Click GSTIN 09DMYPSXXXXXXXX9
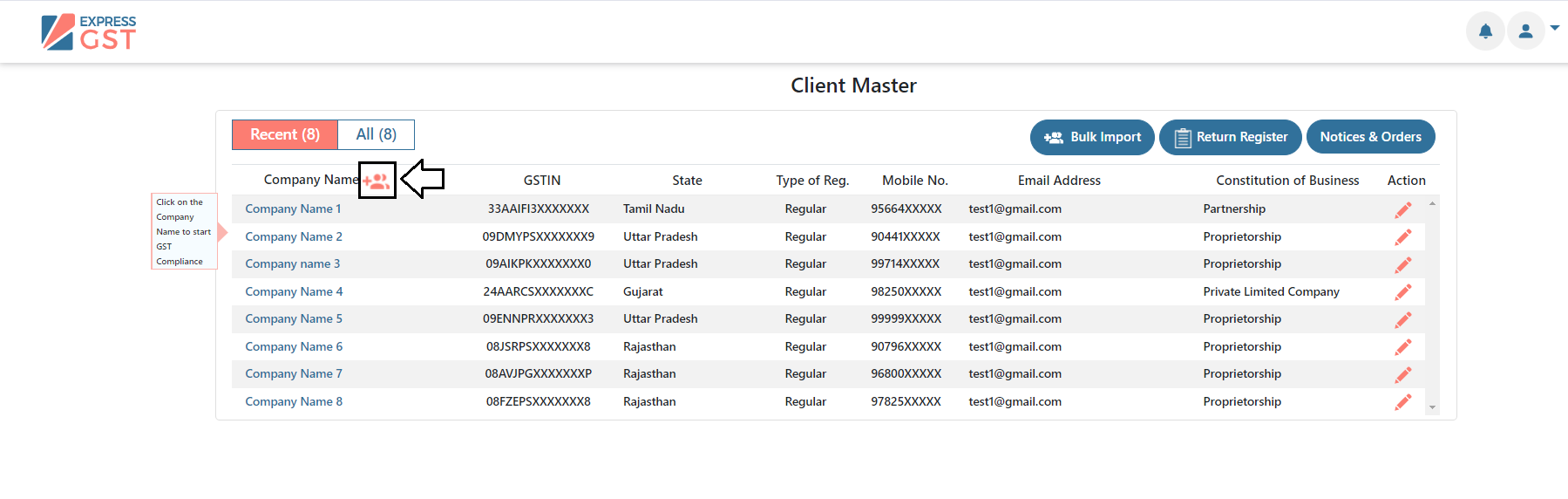Image resolution: width=1568 pixels, height=499 pixels. point(539,236)
